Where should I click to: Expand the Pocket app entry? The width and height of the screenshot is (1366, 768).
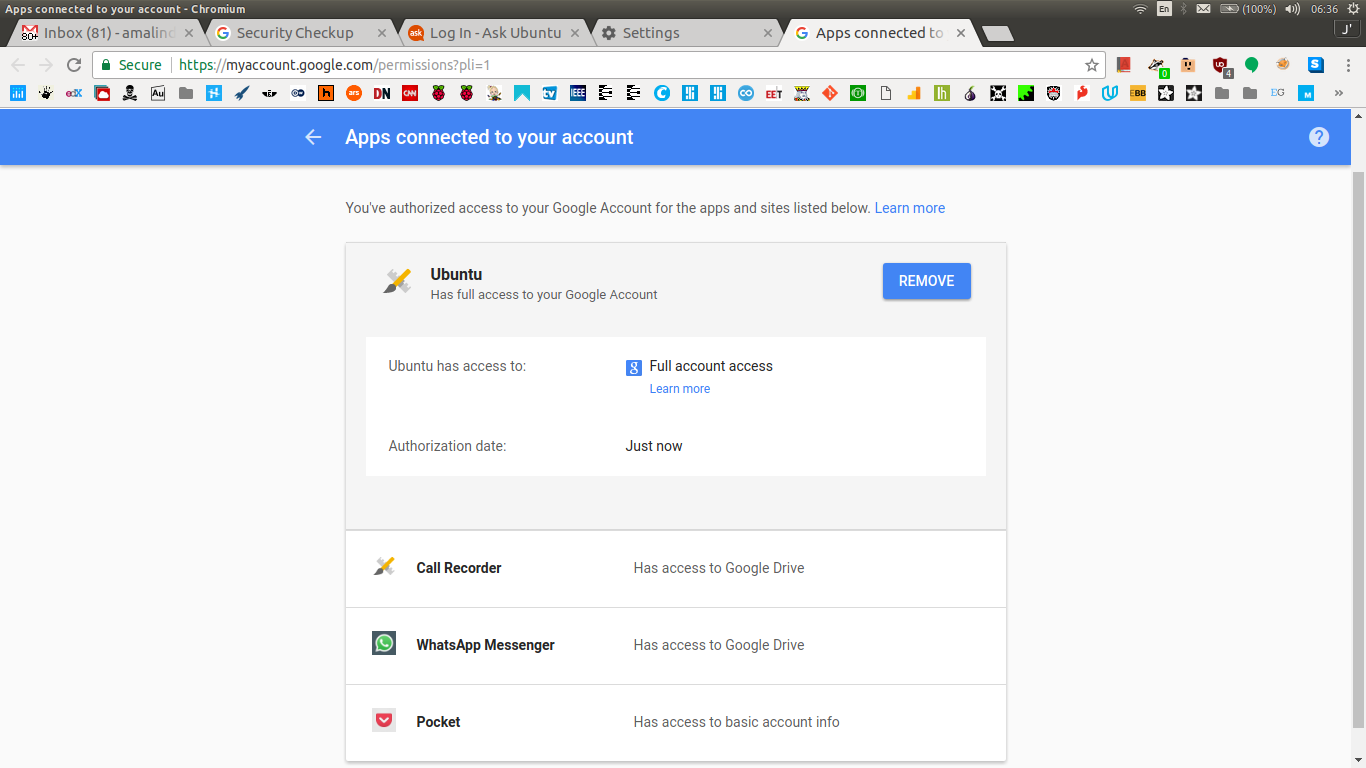pyautogui.click(x=675, y=722)
